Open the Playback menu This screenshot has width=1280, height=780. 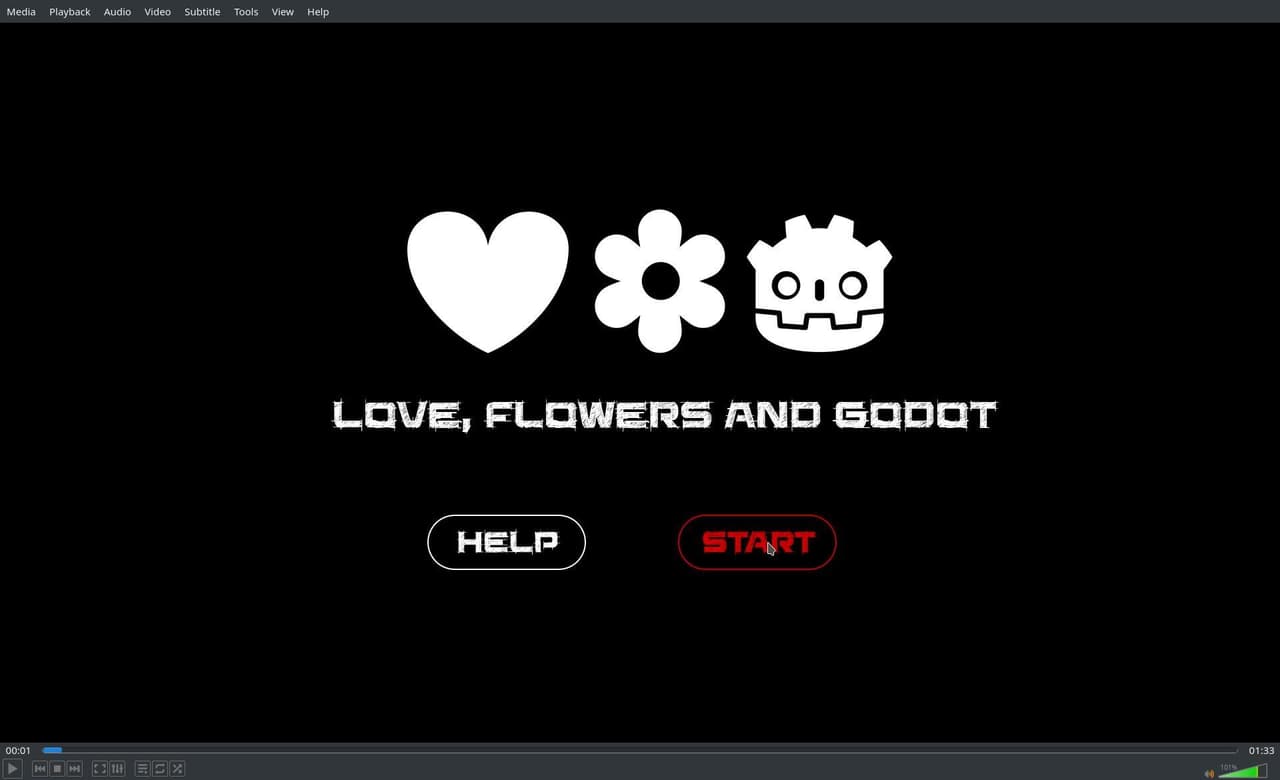pos(70,12)
